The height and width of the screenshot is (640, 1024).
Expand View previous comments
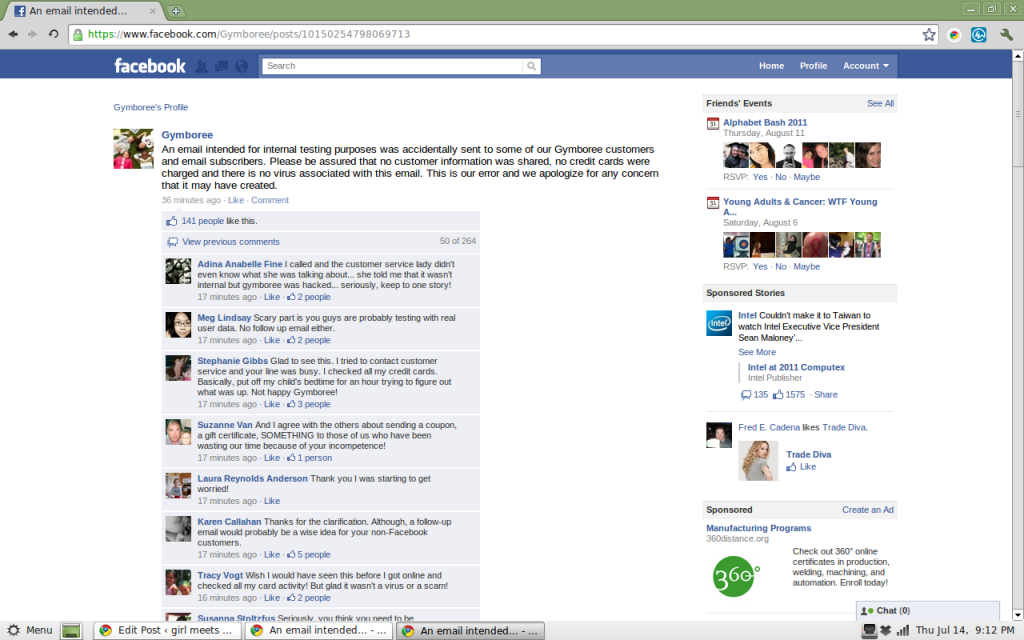pos(231,242)
